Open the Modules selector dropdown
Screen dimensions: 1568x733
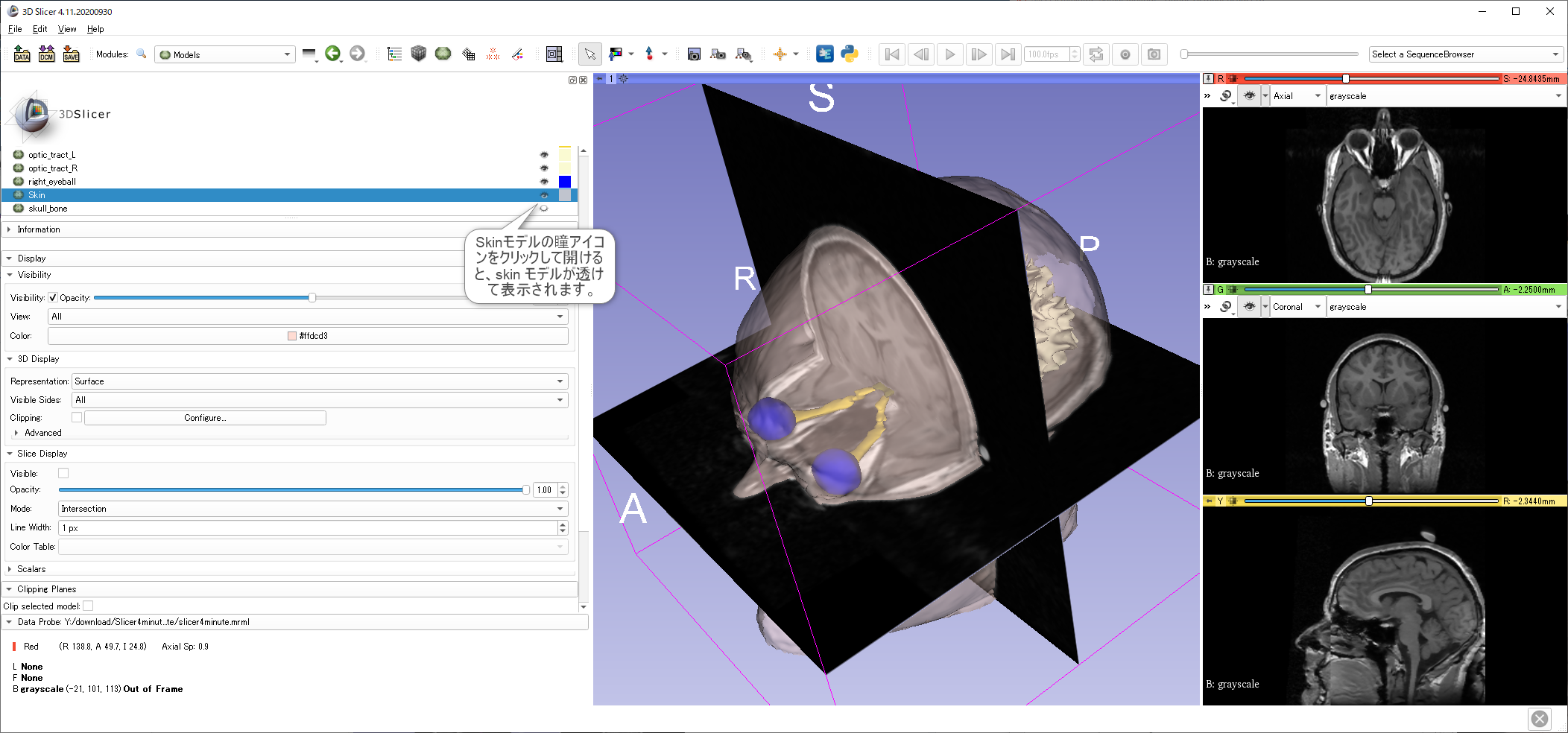point(224,54)
